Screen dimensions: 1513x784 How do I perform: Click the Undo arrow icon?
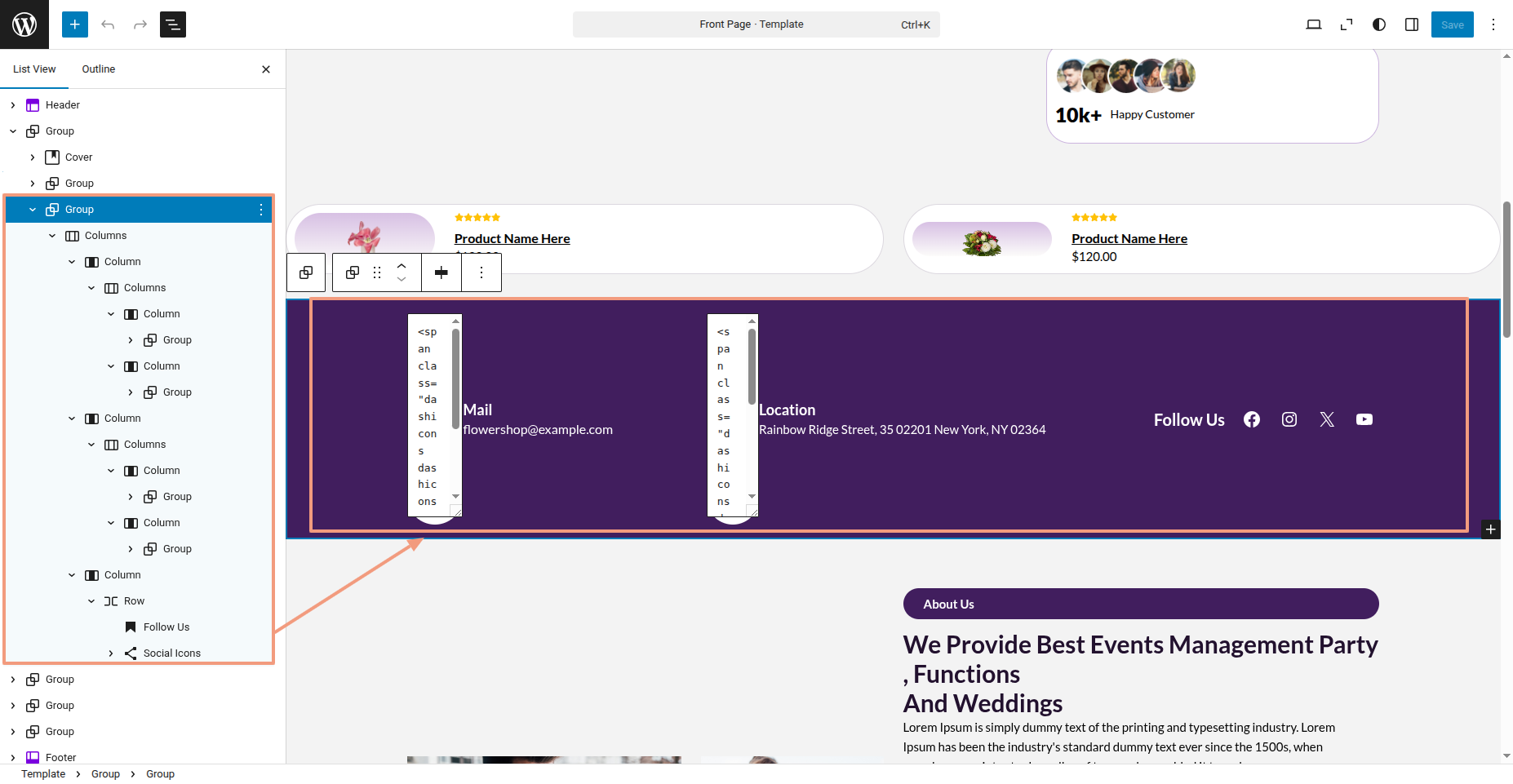tap(108, 24)
